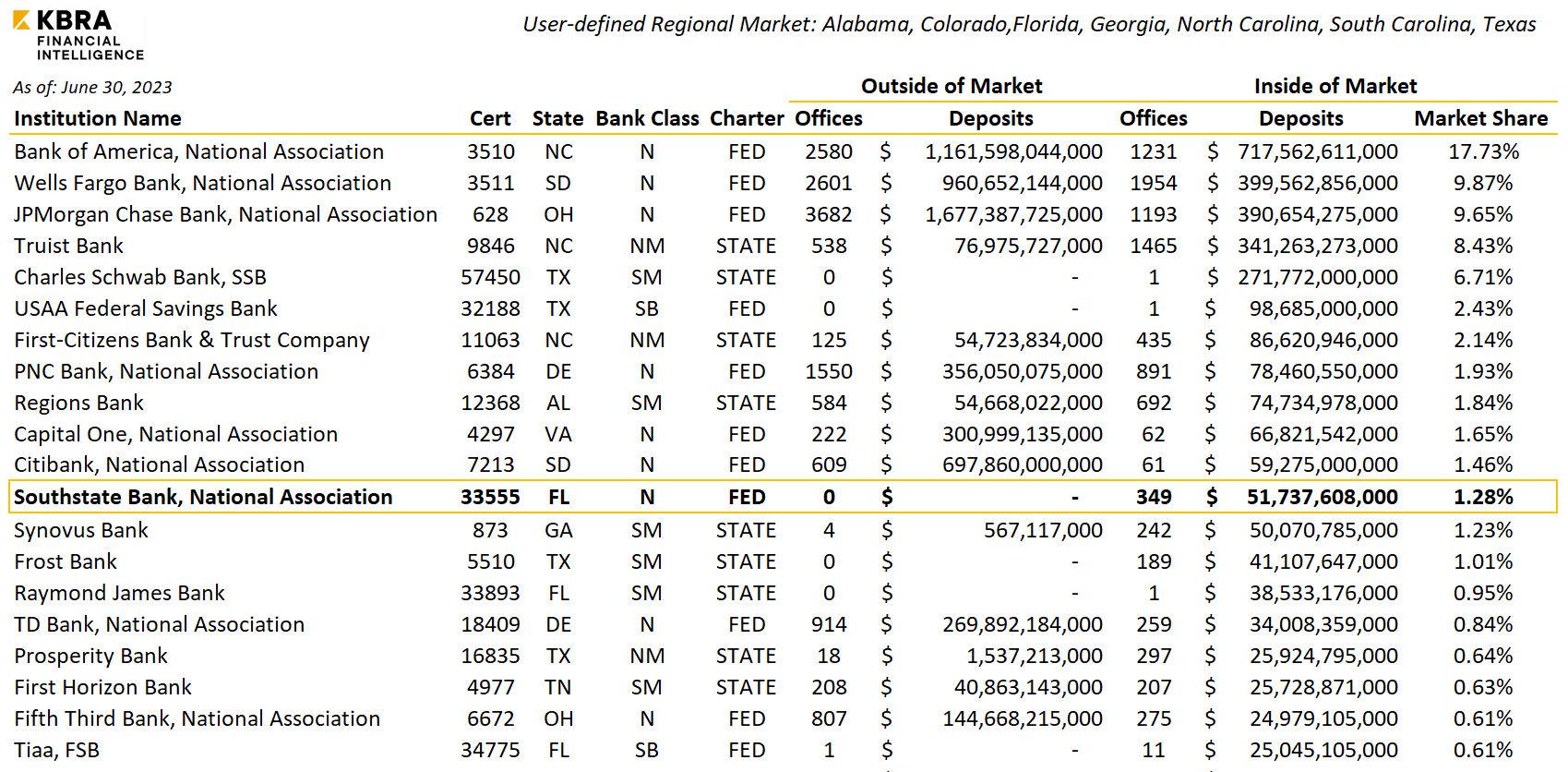Select Capital One, National Association name

coord(176,434)
